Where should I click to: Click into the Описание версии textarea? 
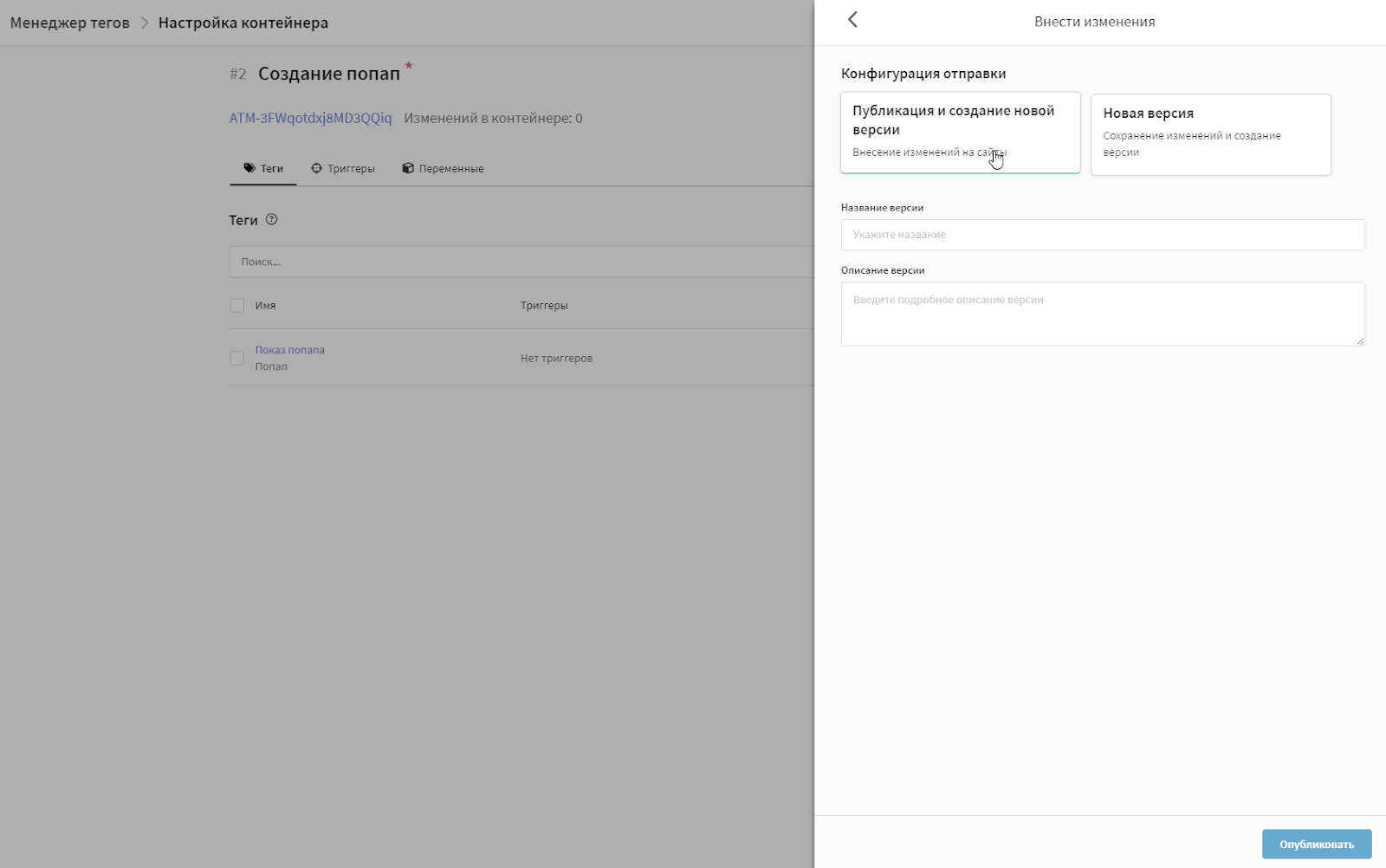tap(1103, 314)
